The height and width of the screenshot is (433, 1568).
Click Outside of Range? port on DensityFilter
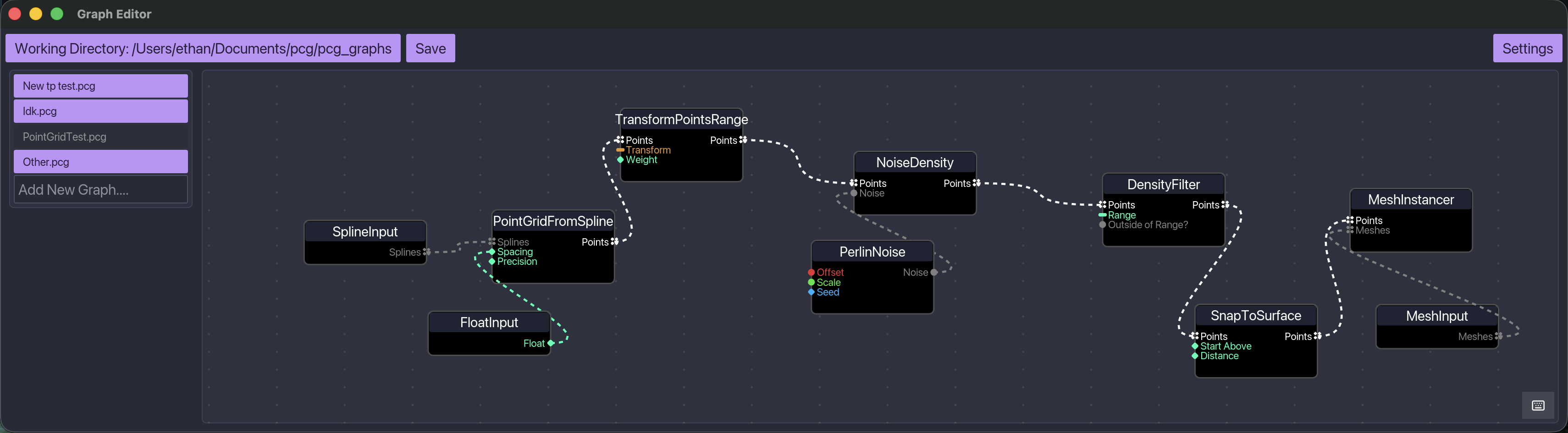pyautogui.click(x=1102, y=225)
